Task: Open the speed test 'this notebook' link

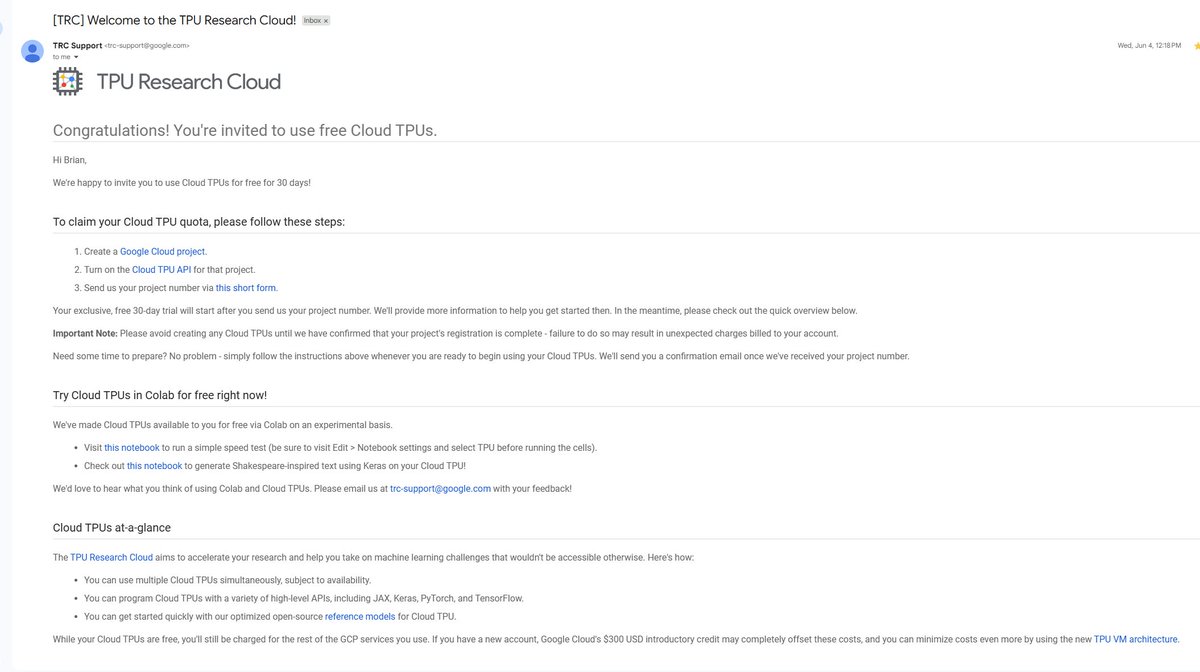Action: [x=132, y=448]
